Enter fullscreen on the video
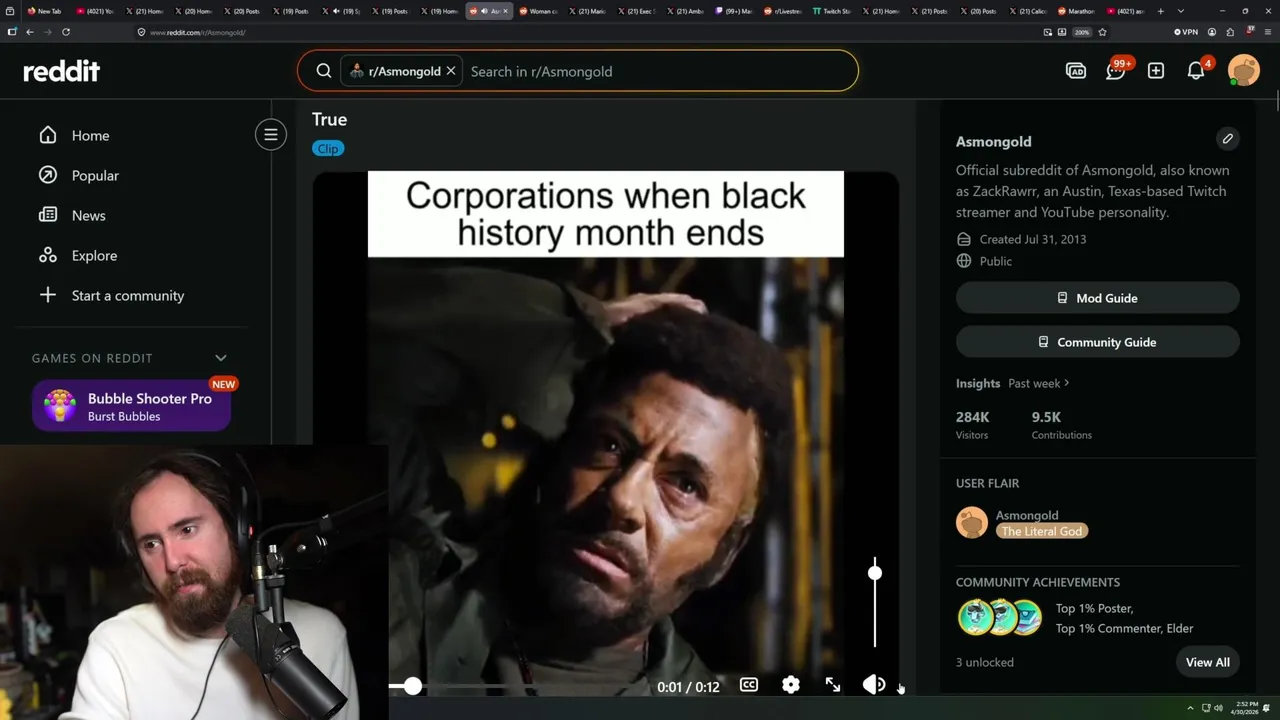 (833, 685)
